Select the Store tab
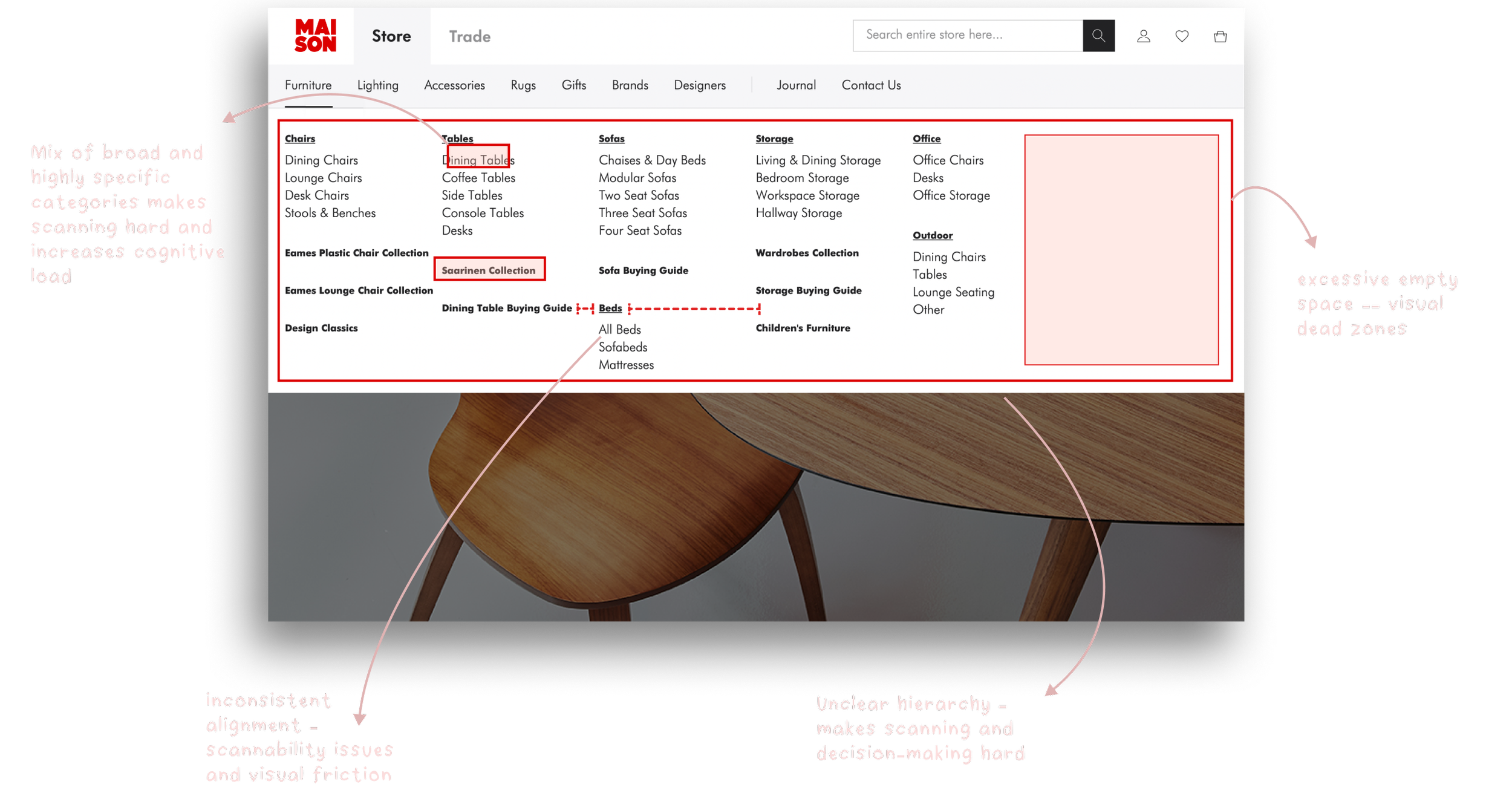Viewport: 1512px width, 793px height. (x=391, y=36)
